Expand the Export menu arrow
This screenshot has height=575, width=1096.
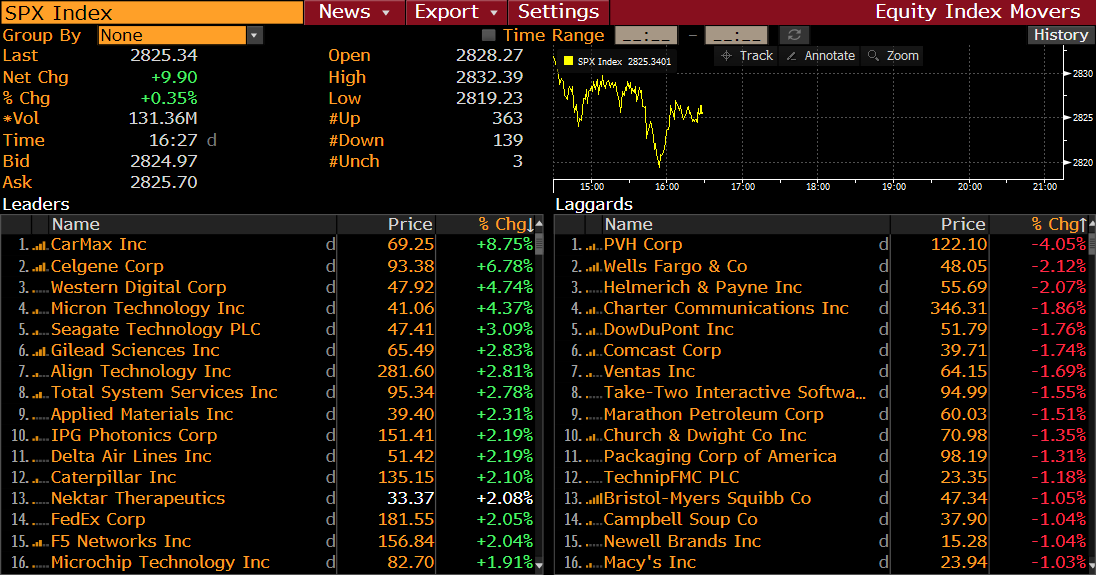[494, 13]
